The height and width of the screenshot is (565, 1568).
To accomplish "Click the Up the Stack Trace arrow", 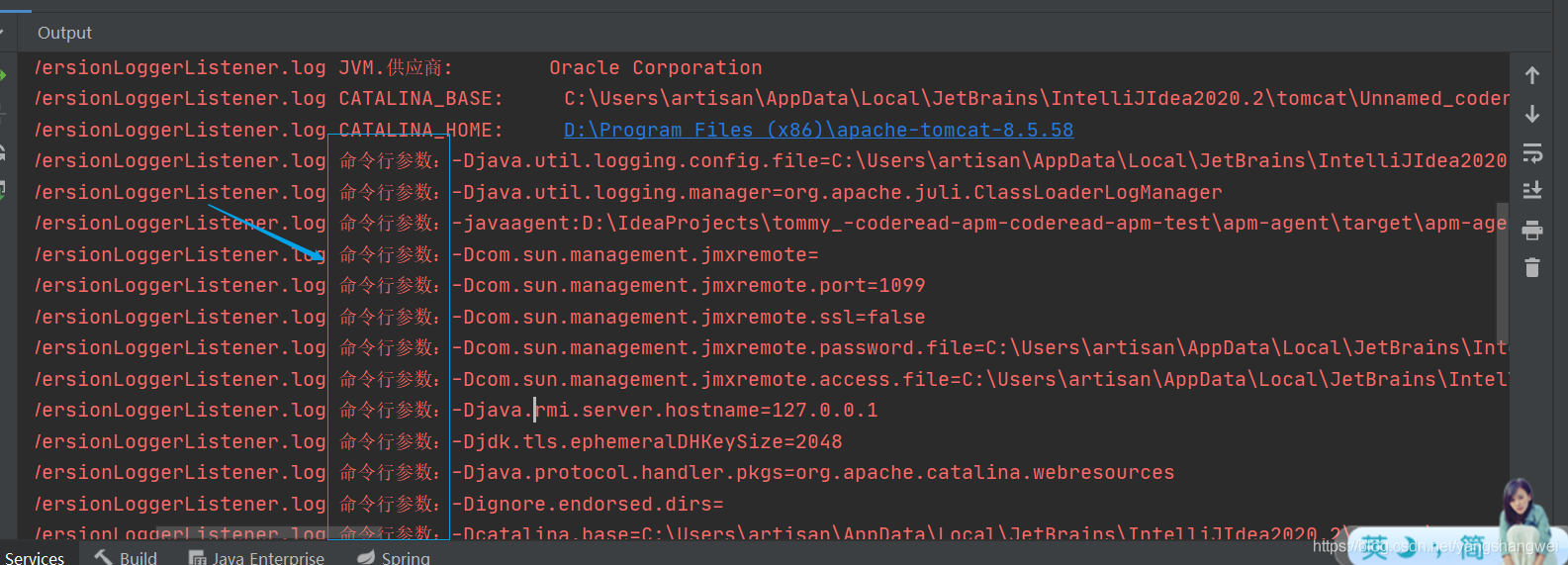I will (1532, 75).
